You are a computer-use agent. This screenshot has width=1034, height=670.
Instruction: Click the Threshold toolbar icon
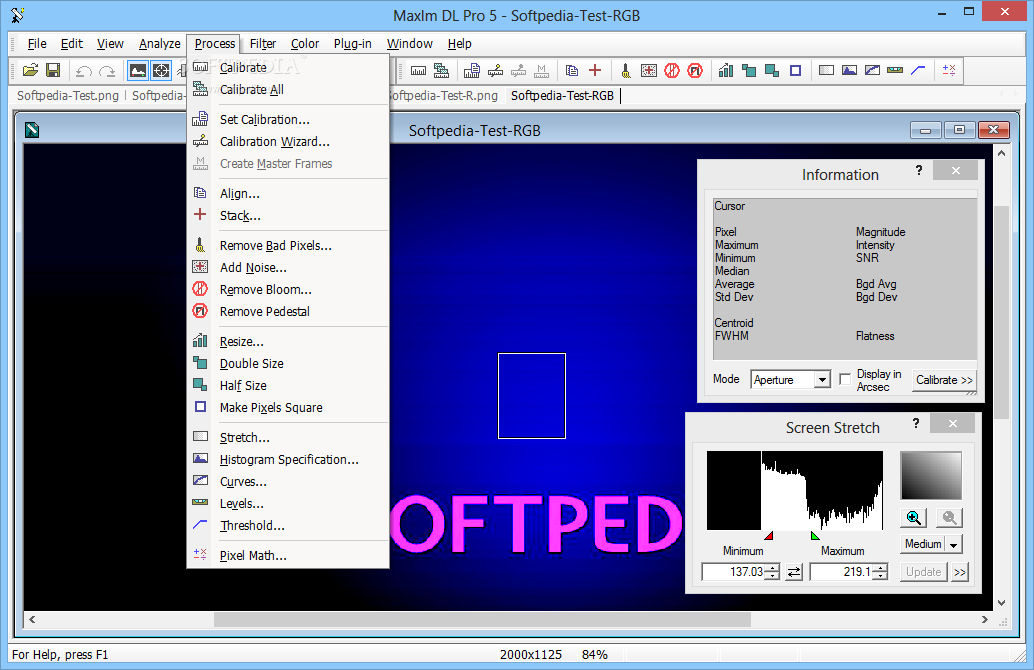point(918,70)
